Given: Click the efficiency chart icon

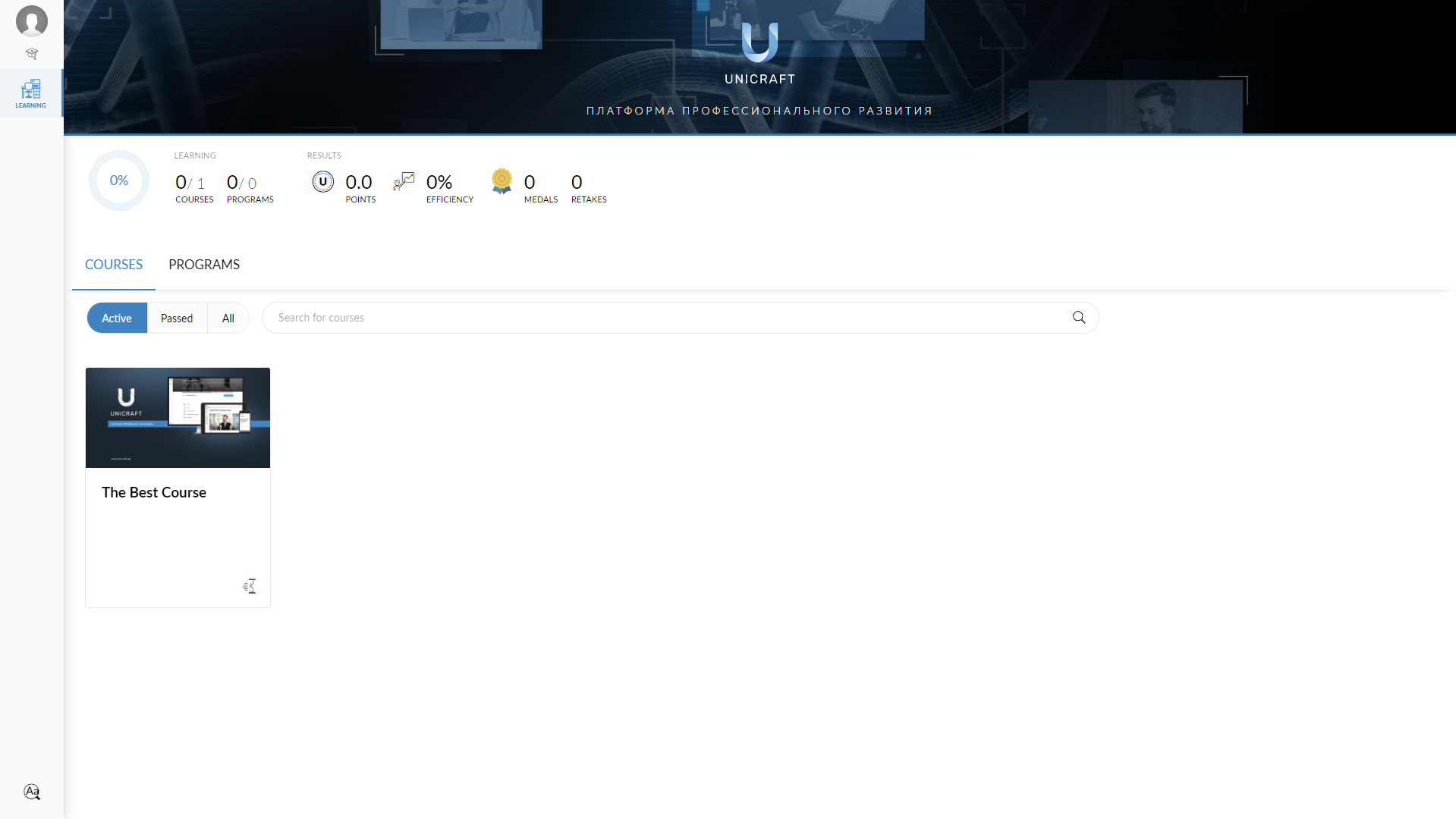Looking at the screenshot, I should pyautogui.click(x=404, y=182).
